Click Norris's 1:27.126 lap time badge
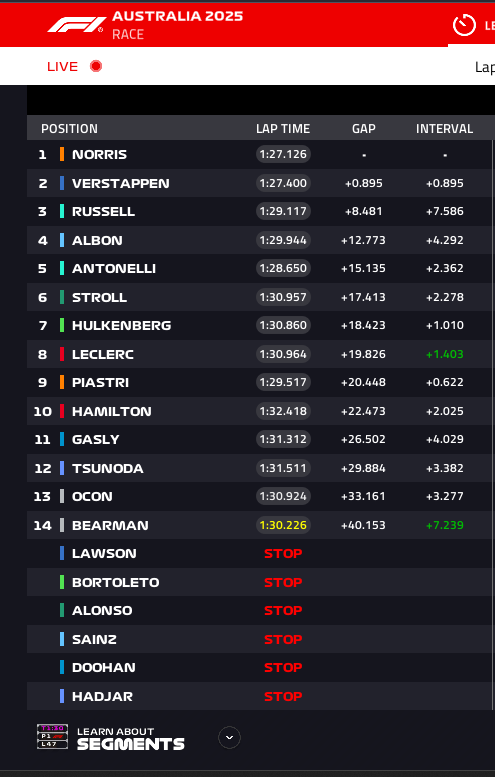The height and width of the screenshot is (777, 495). point(283,154)
